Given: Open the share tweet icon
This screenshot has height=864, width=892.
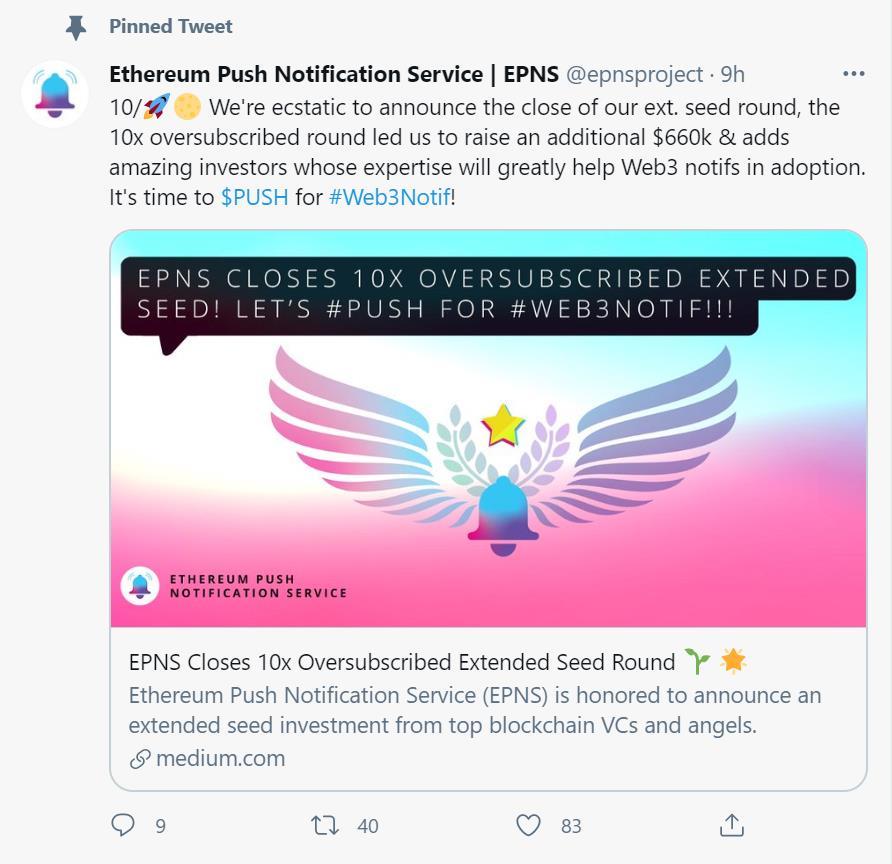Looking at the screenshot, I should click(x=731, y=826).
